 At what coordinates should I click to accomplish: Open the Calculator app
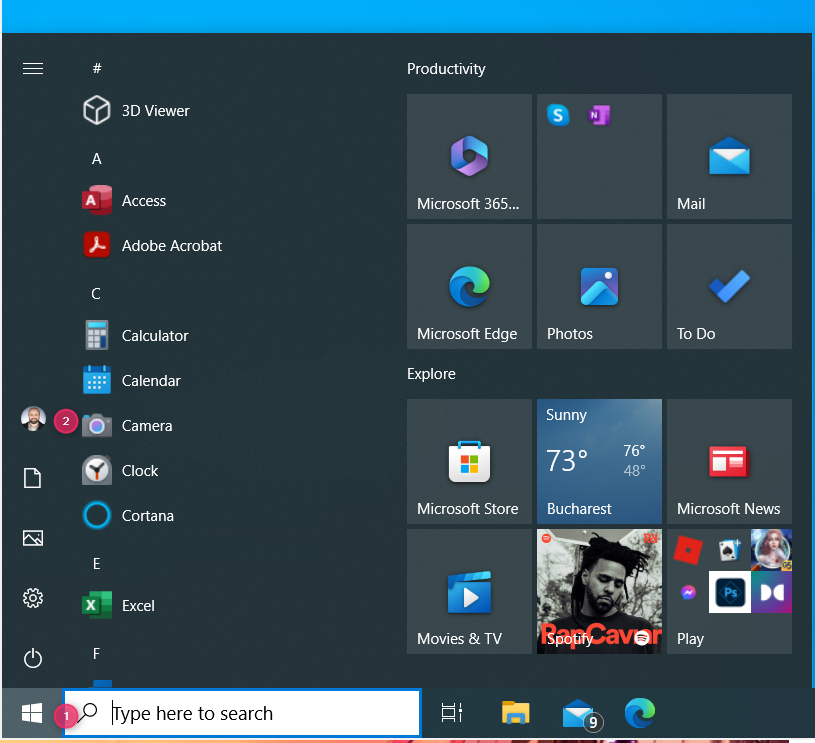(x=135, y=335)
